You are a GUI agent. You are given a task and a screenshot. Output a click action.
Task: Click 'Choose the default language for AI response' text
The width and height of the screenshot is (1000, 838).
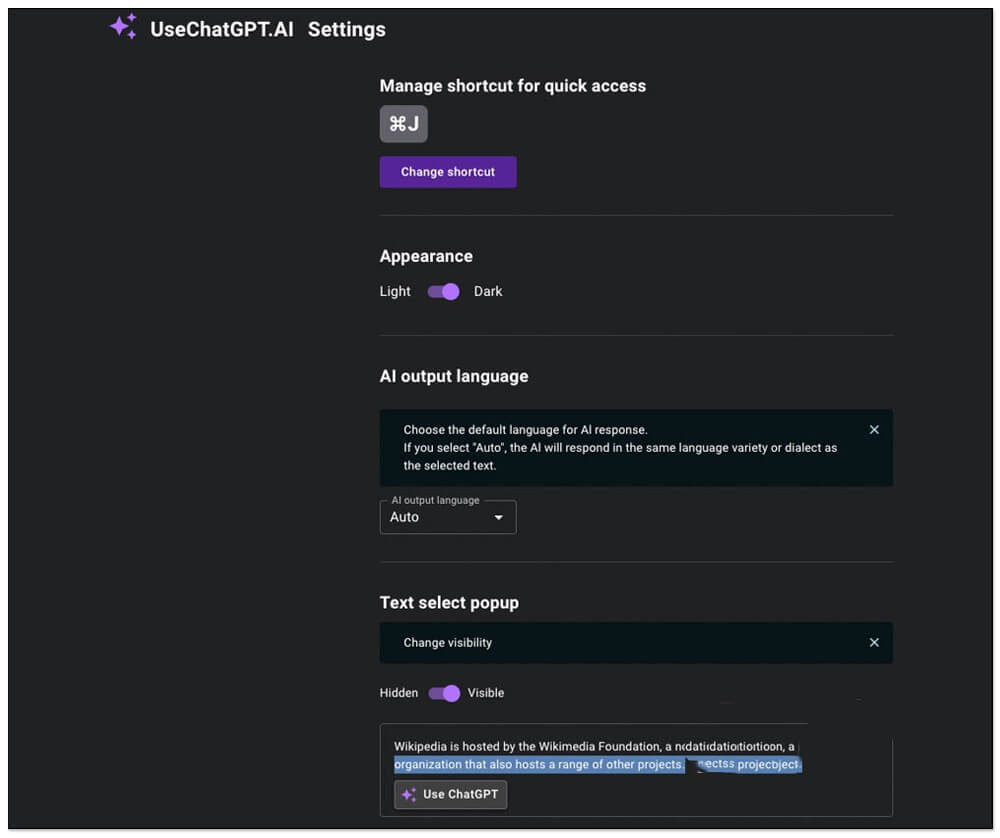[526, 430]
